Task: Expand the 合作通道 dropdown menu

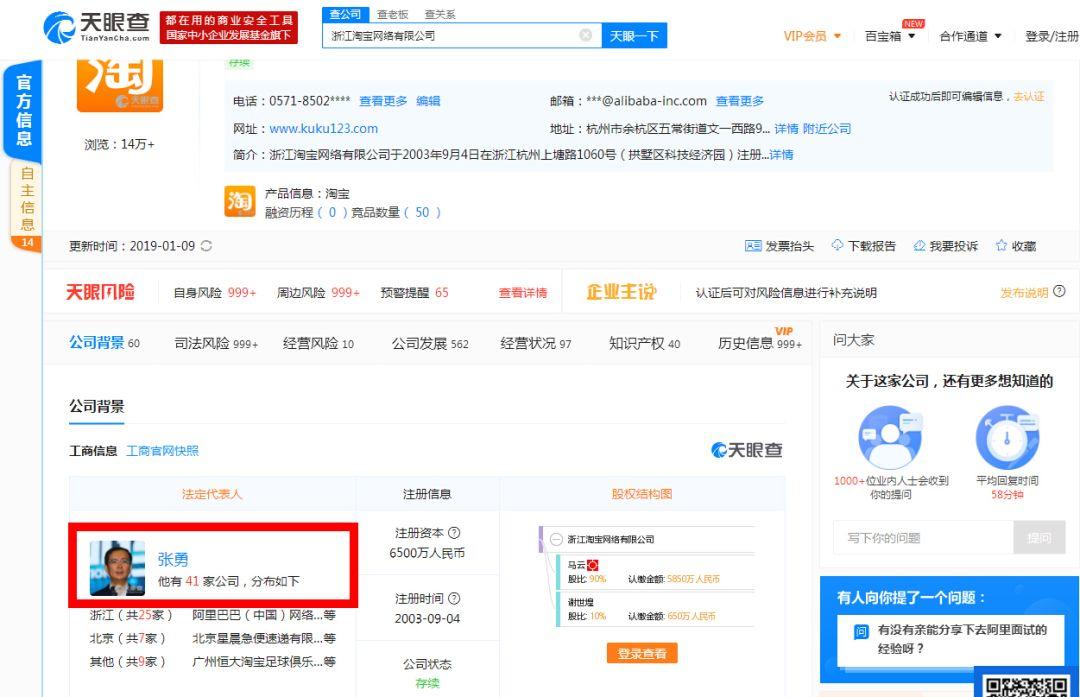Action: (970, 36)
